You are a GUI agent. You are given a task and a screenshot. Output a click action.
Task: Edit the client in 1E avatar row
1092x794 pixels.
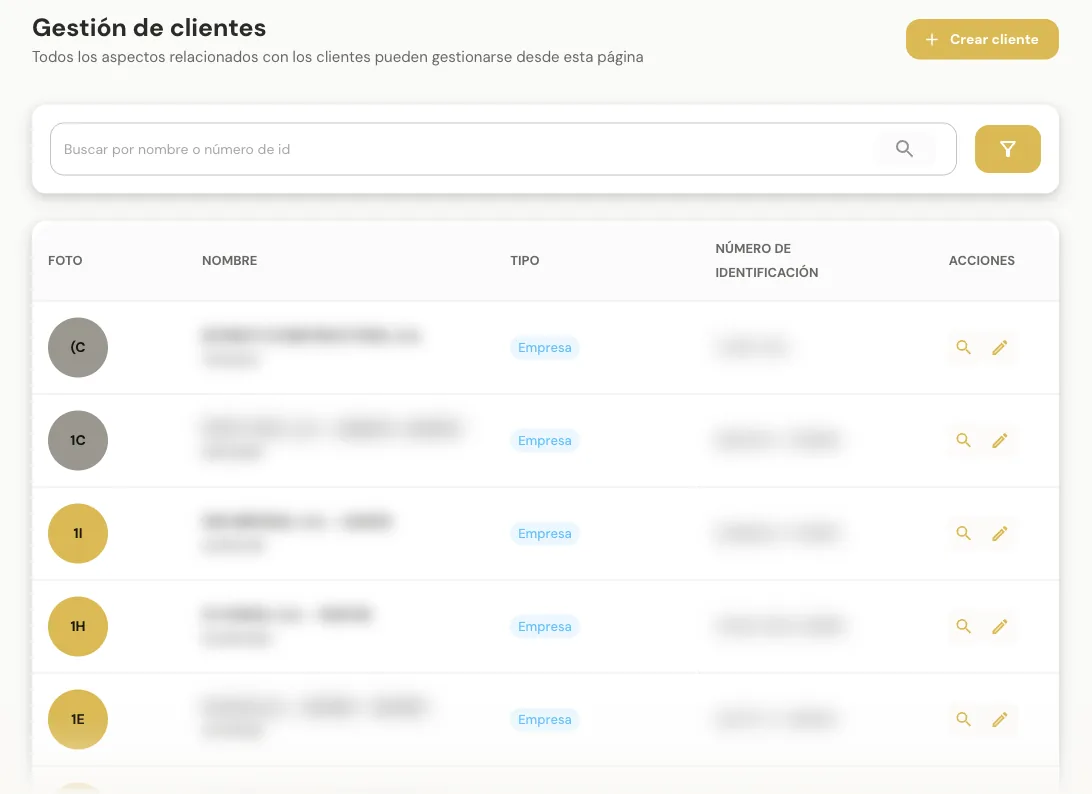click(x=999, y=719)
